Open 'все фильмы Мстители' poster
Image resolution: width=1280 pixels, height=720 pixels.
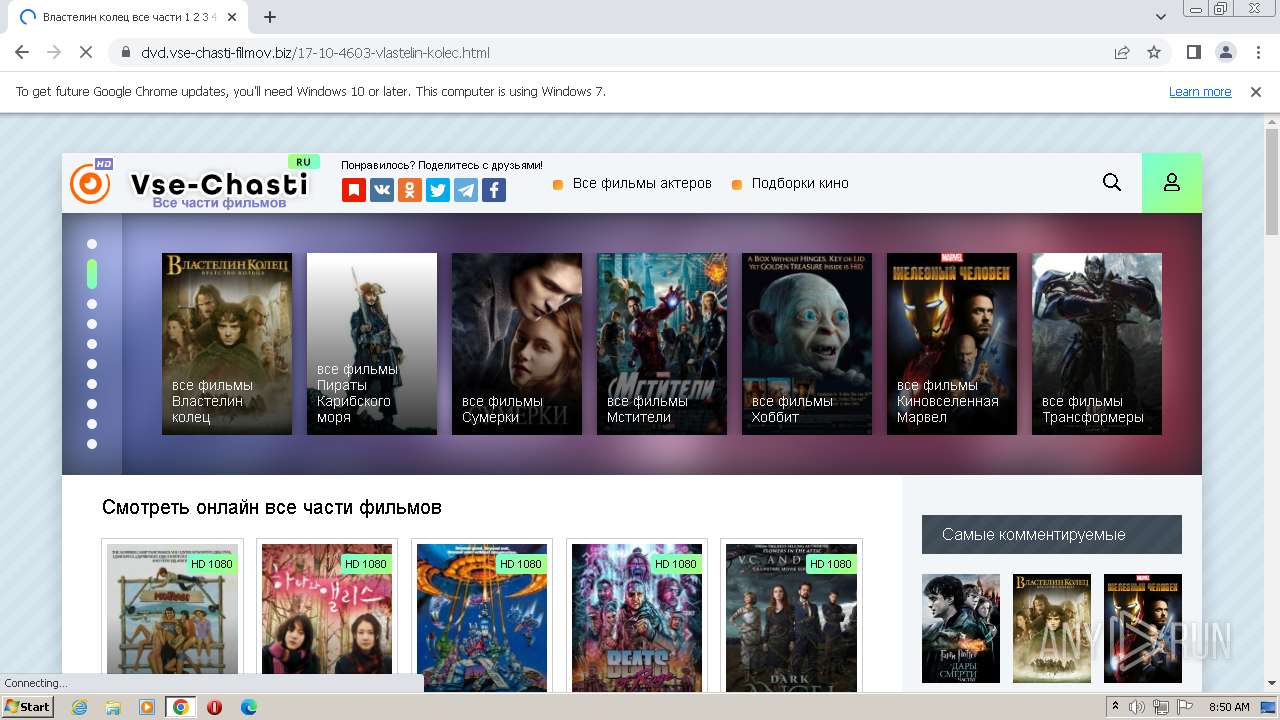[x=662, y=344]
